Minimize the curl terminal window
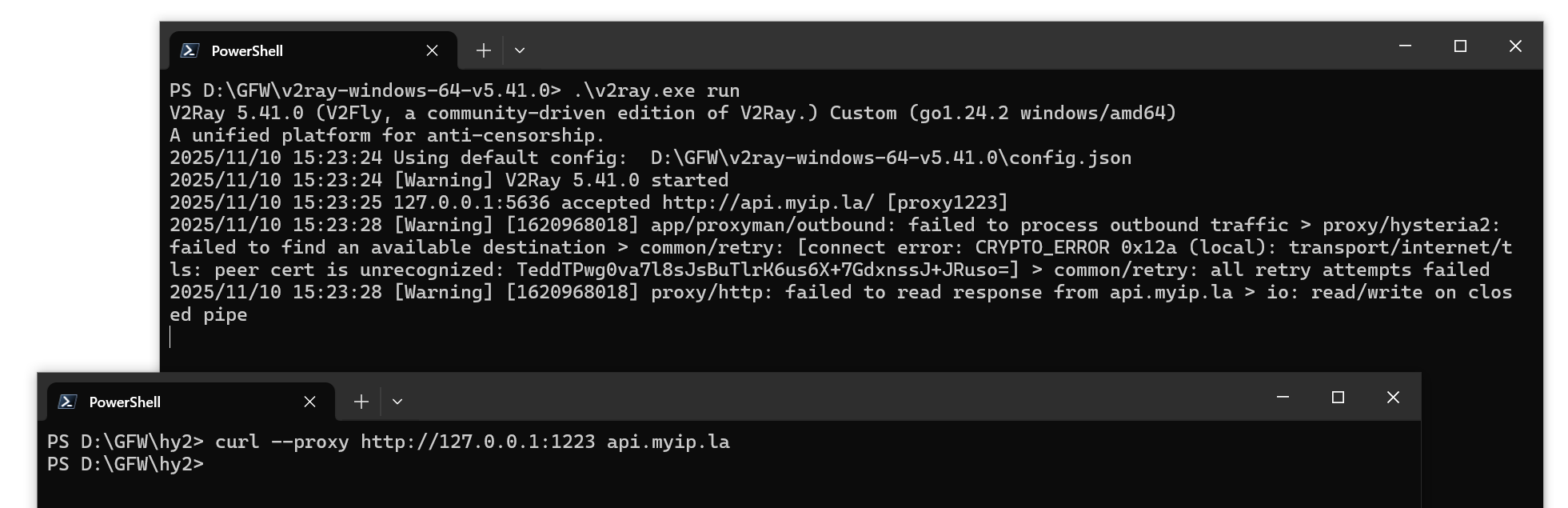This screenshot has height=508, width=1568. 1282,398
